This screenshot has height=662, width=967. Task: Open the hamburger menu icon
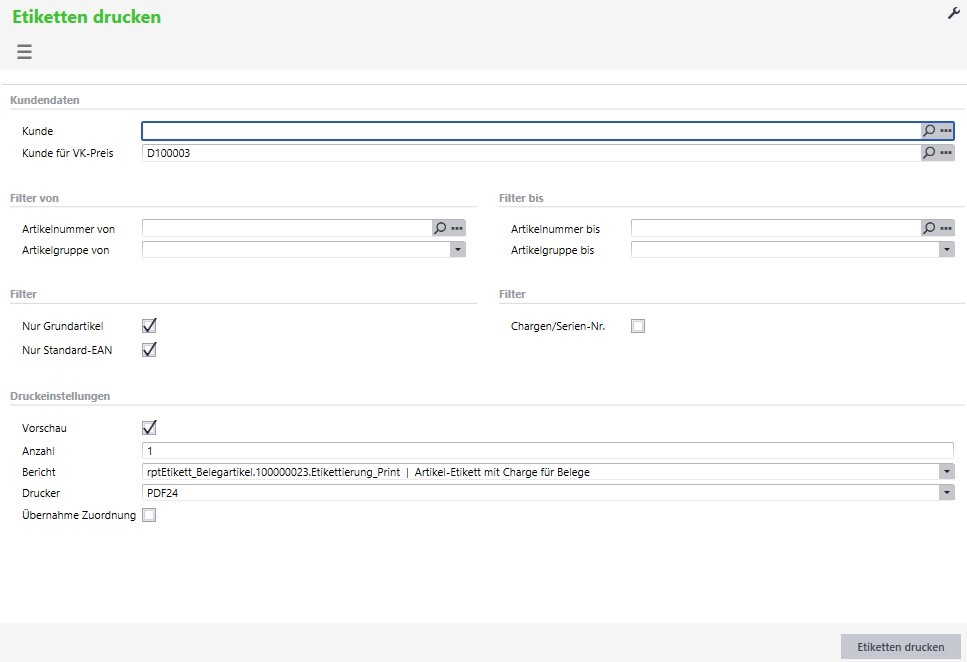pyautogui.click(x=24, y=52)
